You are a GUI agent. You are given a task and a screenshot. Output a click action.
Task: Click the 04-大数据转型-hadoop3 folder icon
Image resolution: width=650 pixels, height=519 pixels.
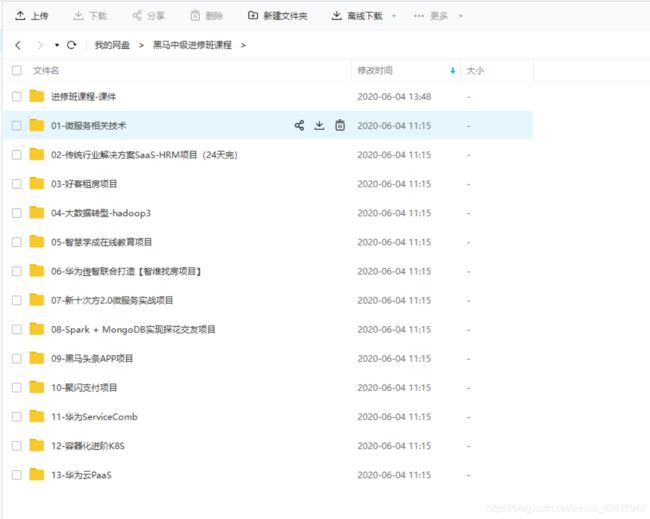click(x=36, y=213)
